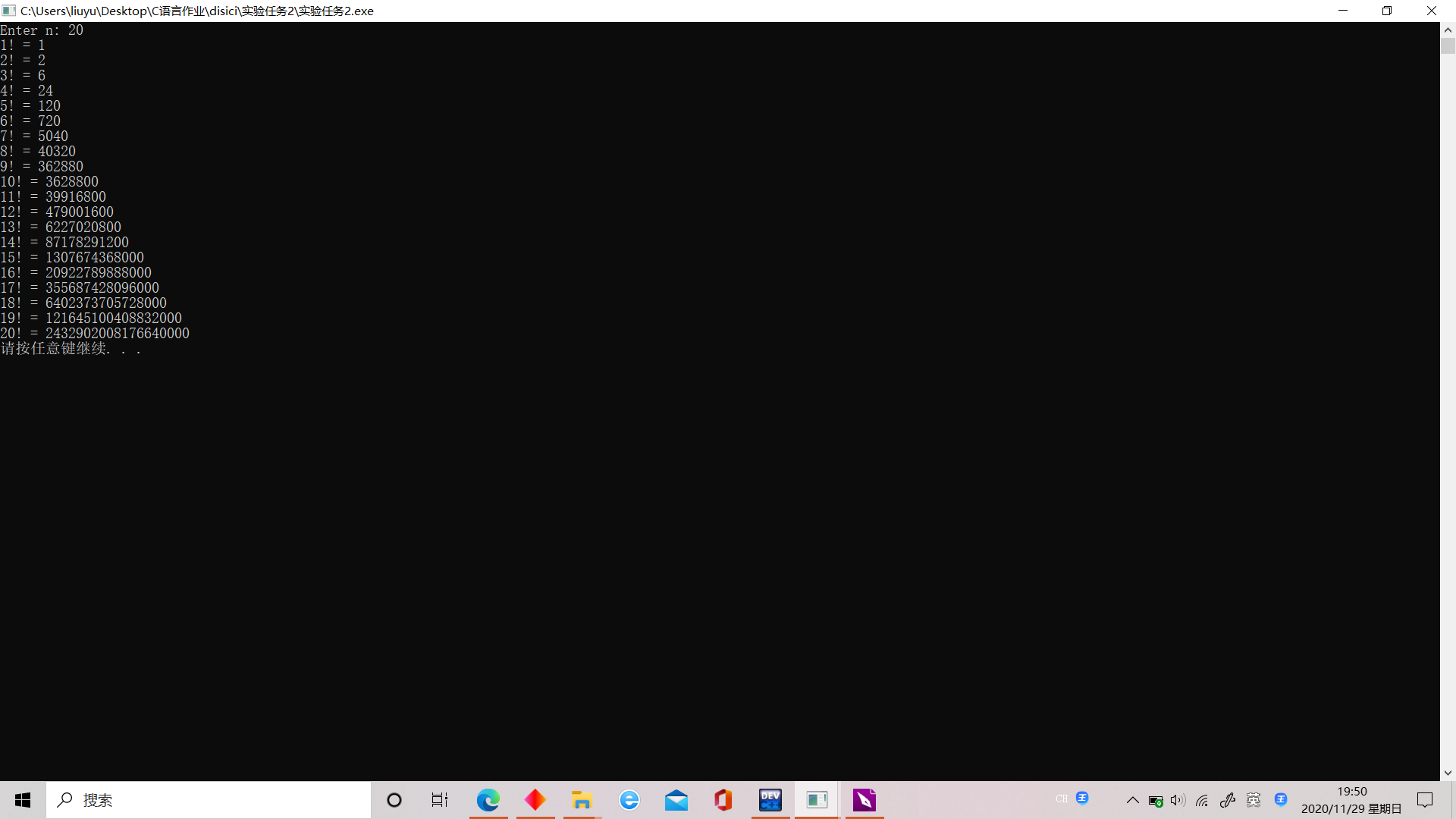Click the red diamond app icon
Image resolution: width=1456 pixels, height=819 pixels.
(535, 800)
